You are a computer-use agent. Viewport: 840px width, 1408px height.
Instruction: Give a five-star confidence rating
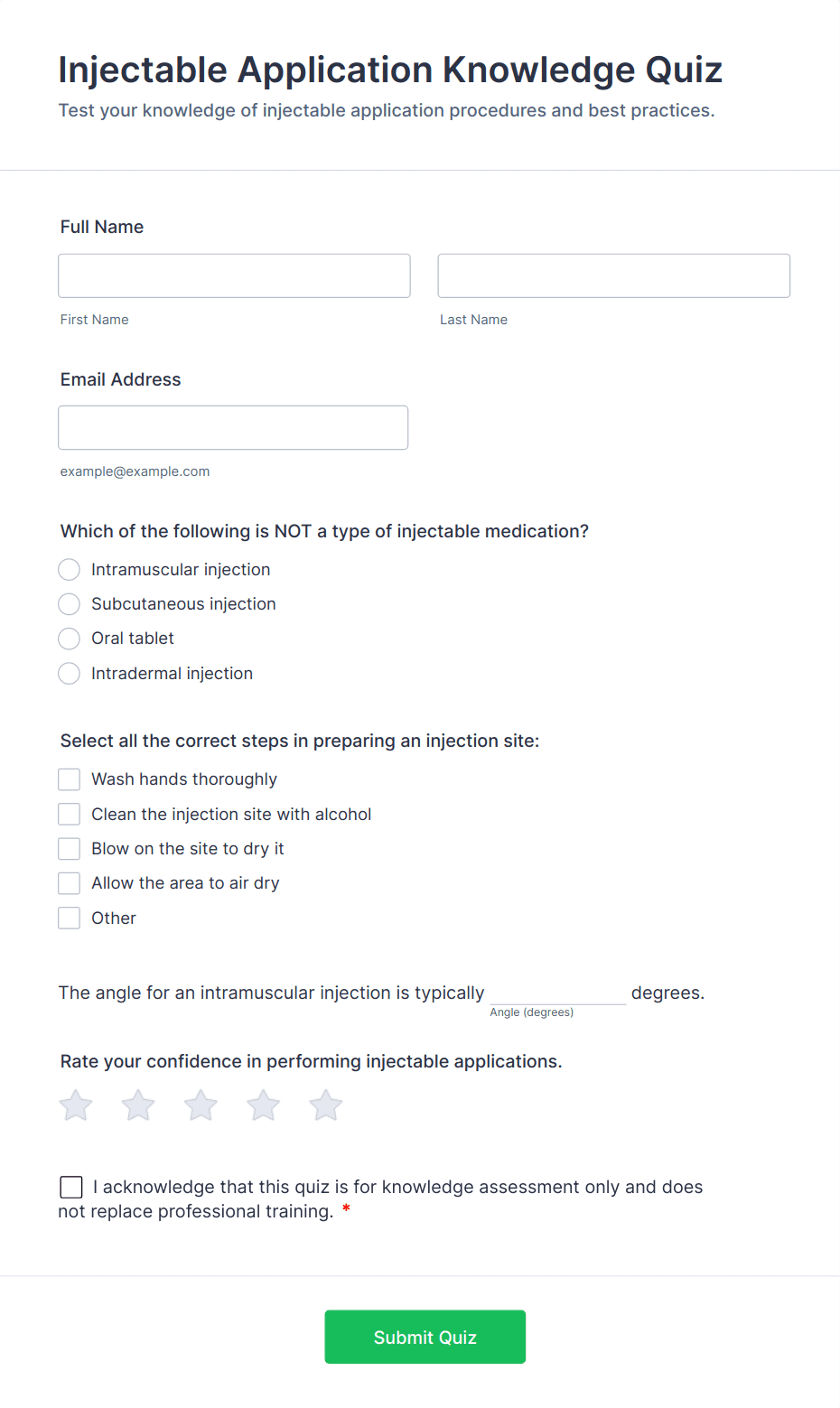coord(326,1105)
